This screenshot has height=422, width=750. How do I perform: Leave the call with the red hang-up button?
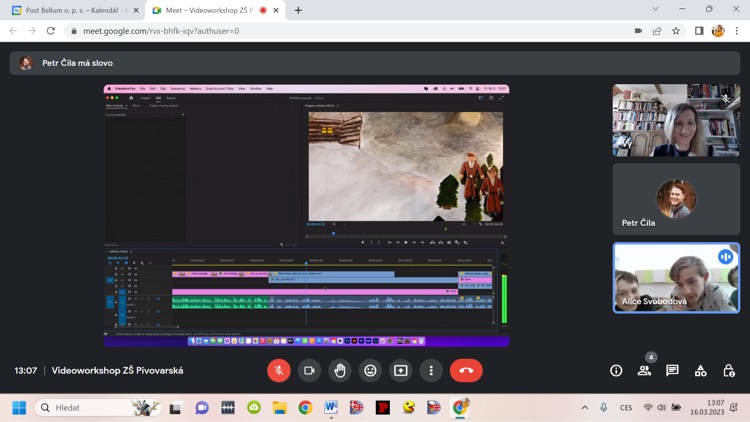click(466, 371)
